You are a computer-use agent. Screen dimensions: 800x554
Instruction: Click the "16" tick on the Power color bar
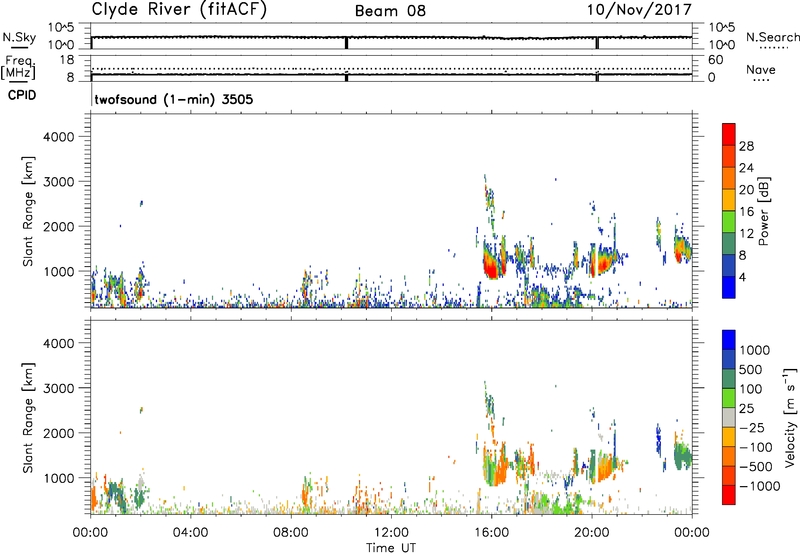point(746,212)
